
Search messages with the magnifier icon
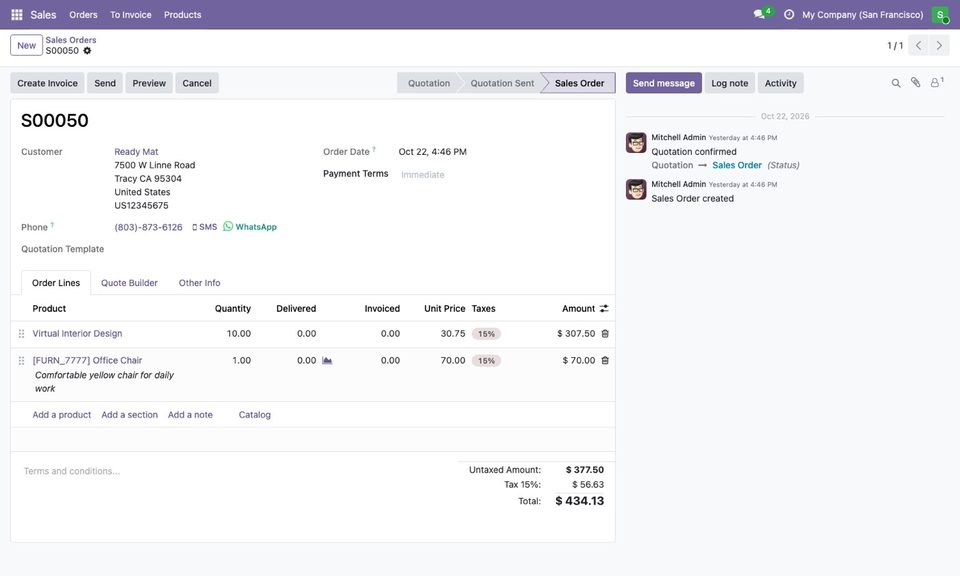point(896,83)
